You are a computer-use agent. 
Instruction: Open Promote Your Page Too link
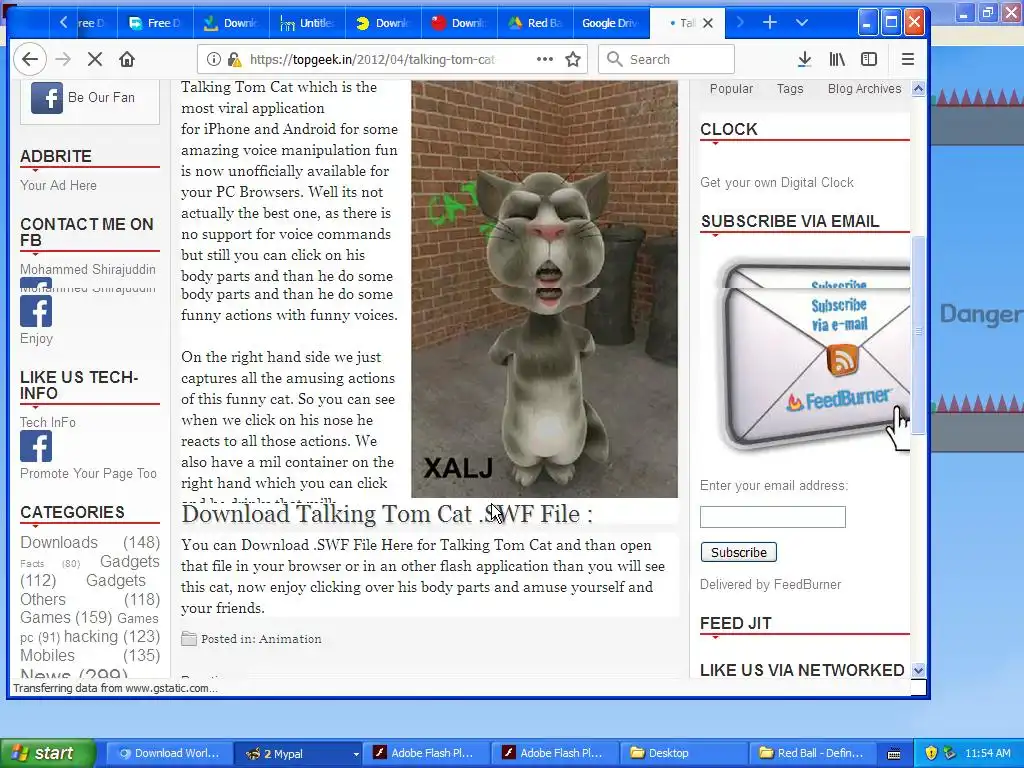[x=88, y=473]
